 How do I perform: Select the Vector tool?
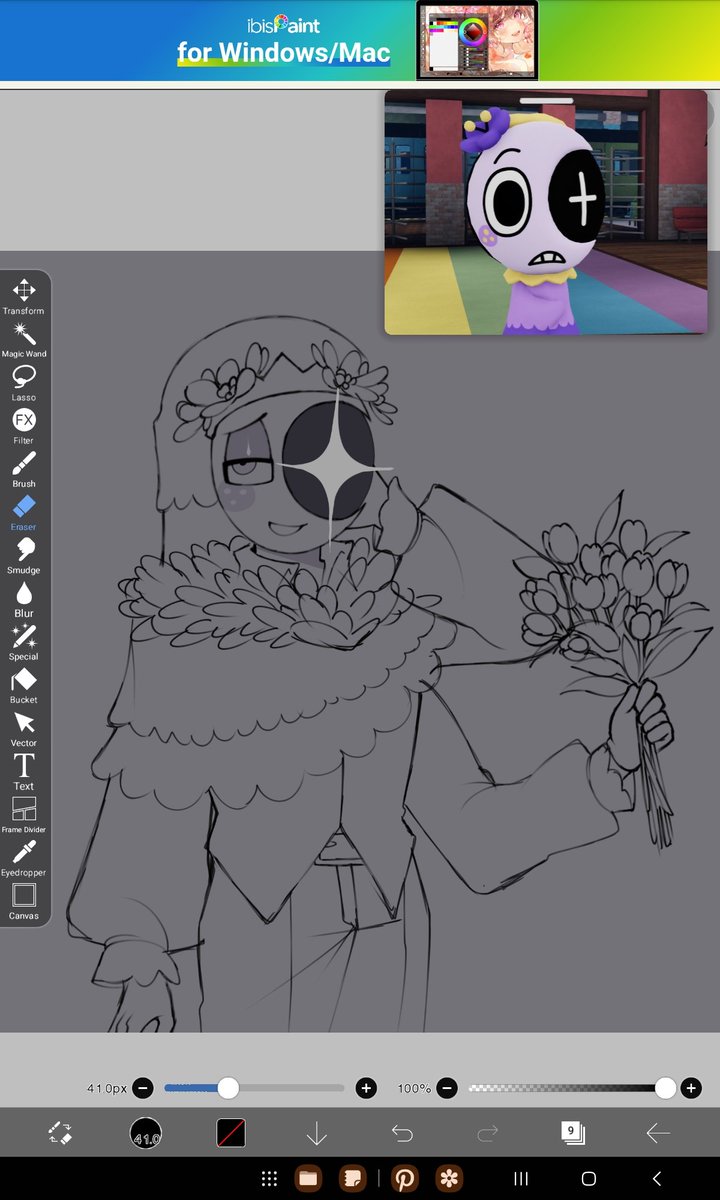(x=23, y=729)
